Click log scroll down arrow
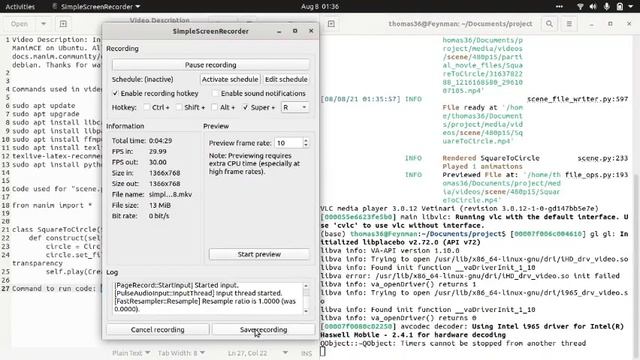Viewport: 640px width, 360px height. click(x=306, y=311)
